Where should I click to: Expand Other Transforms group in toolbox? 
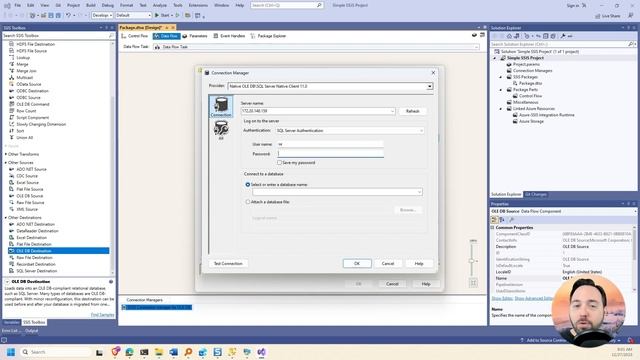click(6, 154)
